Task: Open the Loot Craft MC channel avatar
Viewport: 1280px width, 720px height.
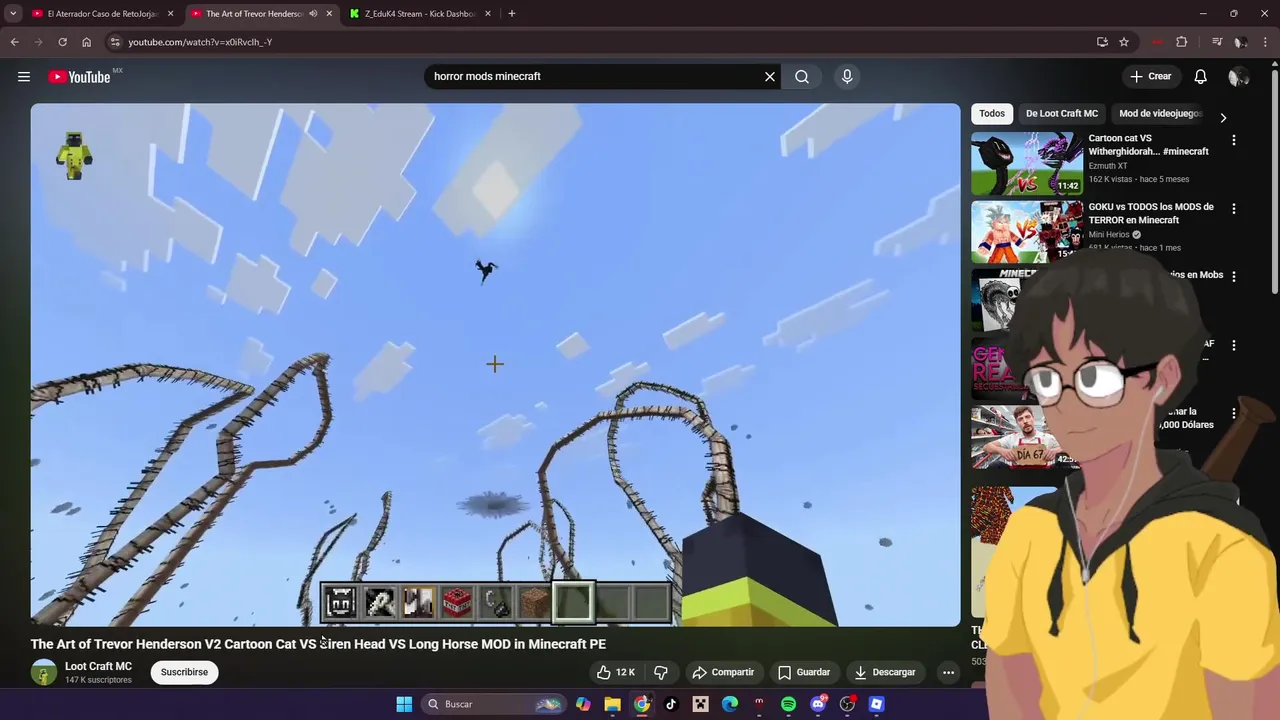Action: pos(43,673)
